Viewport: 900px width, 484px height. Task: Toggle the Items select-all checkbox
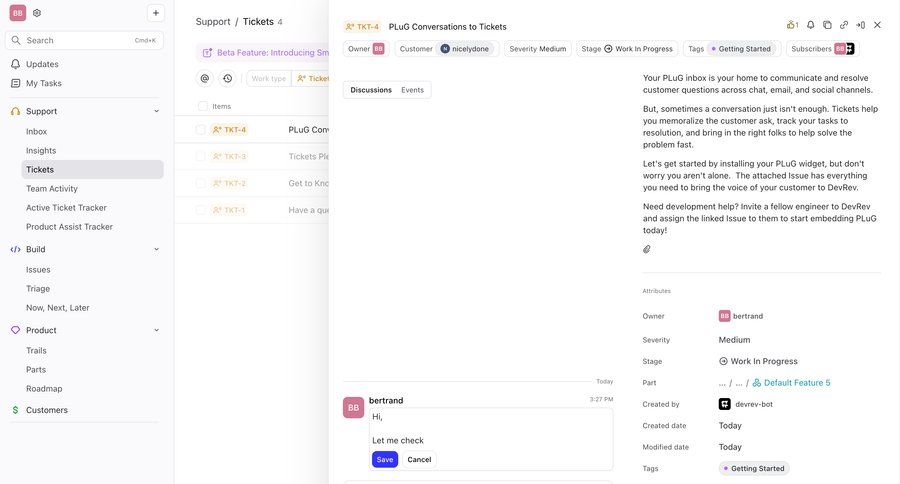point(203,106)
